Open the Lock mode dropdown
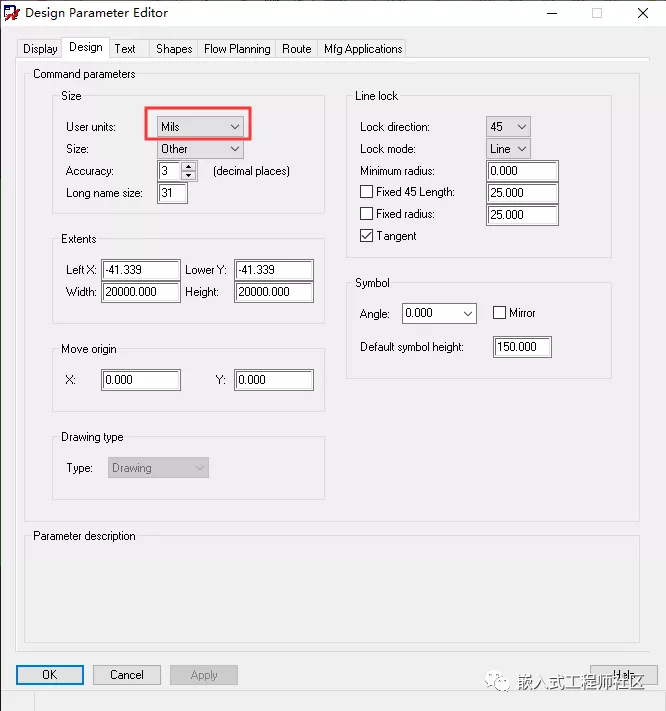 coord(508,149)
